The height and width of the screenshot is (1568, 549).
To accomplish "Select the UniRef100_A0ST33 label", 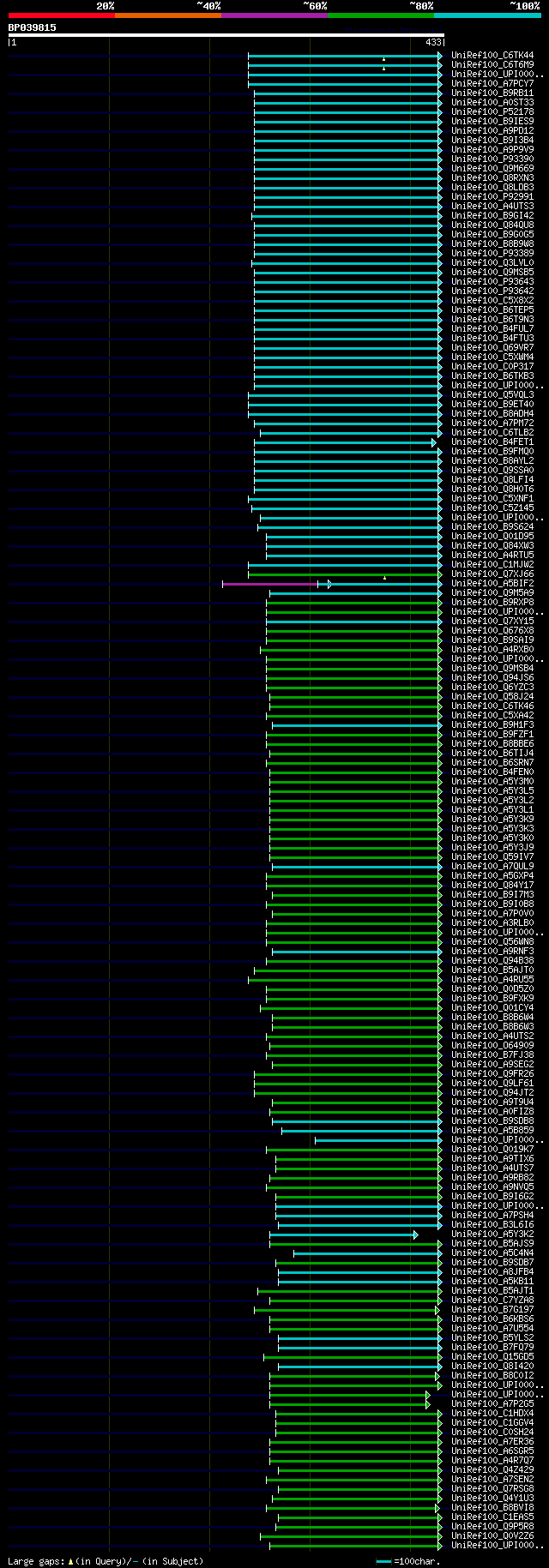I will pyautogui.click(x=492, y=102).
